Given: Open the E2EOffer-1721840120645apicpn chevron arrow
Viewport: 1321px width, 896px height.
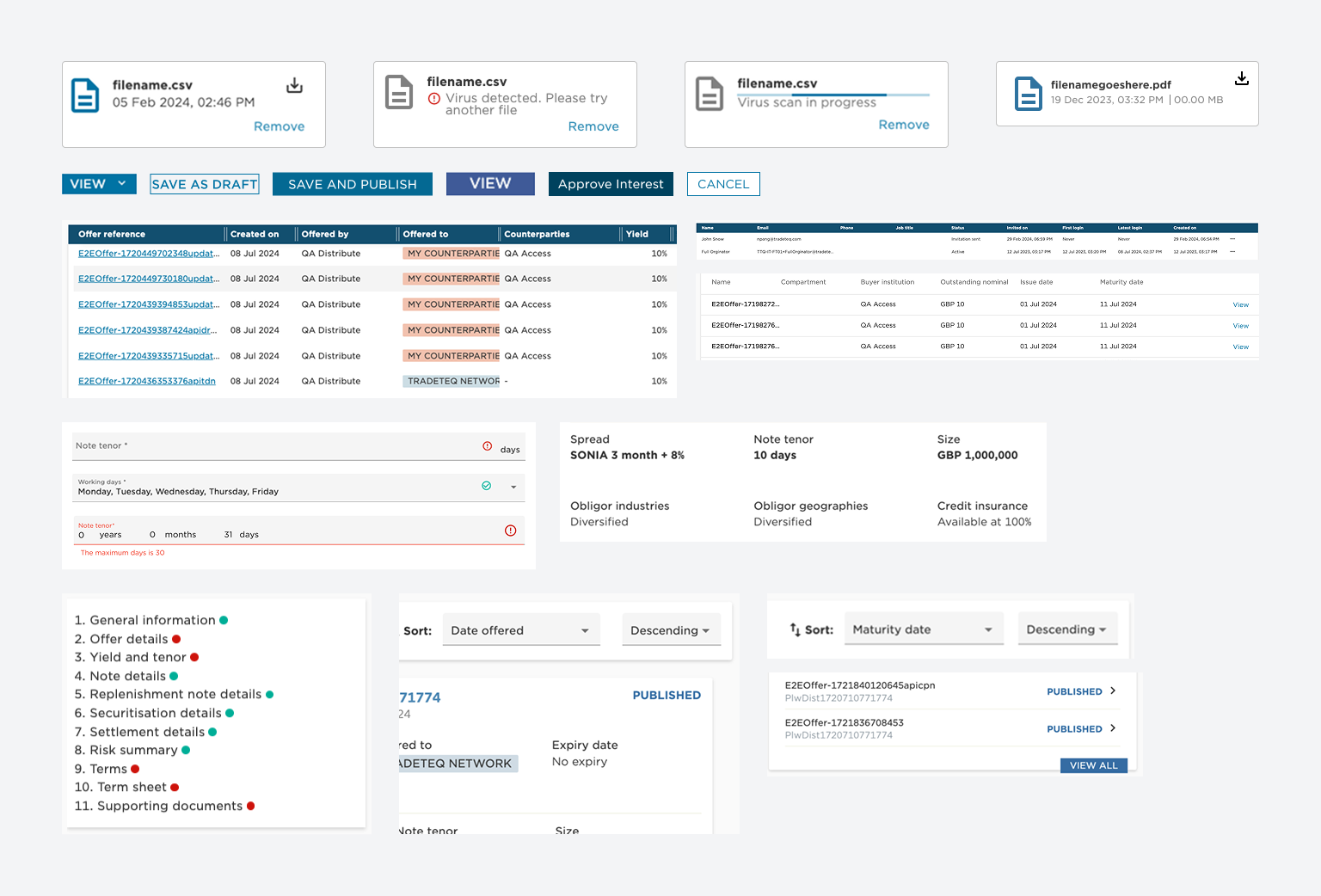Looking at the screenshot, I should [x=1113, y=690].
